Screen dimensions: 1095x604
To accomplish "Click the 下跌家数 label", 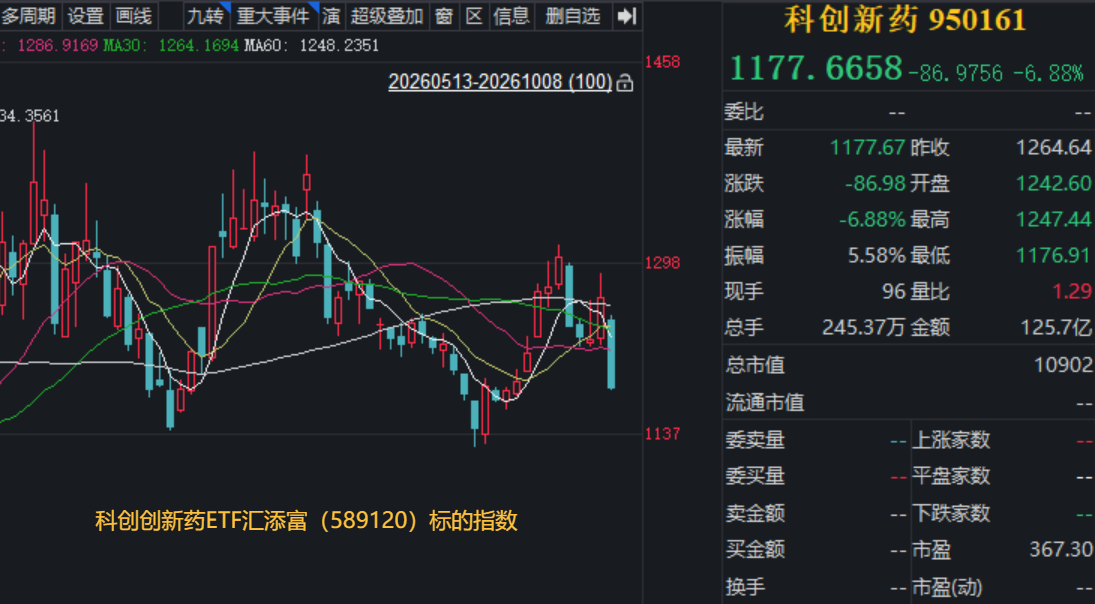I will point(951,513).
